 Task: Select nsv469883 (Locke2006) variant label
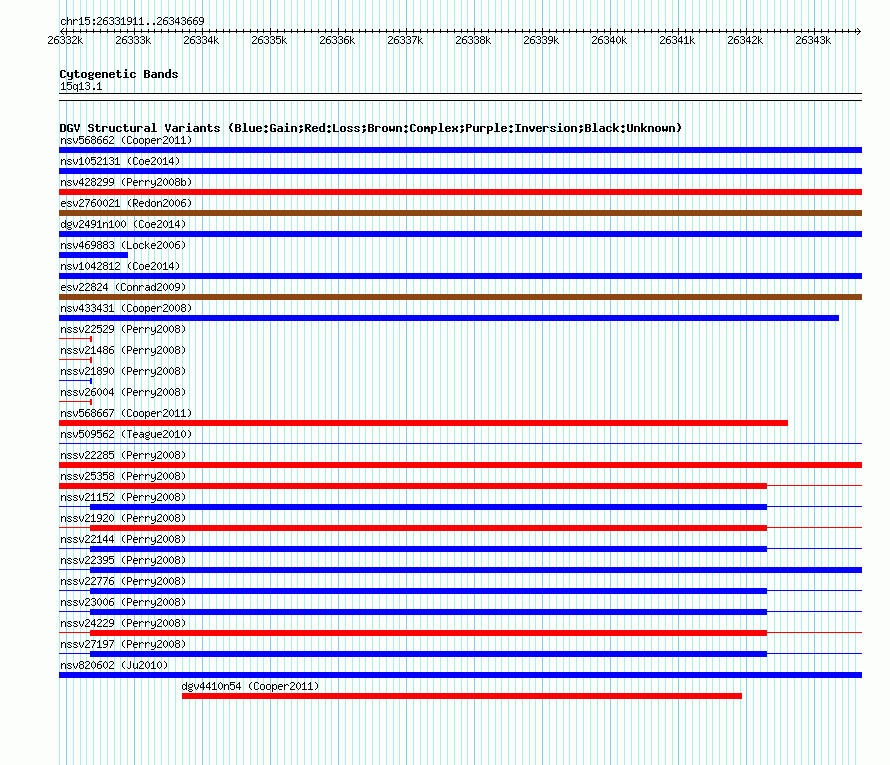[x=123, y=245]
